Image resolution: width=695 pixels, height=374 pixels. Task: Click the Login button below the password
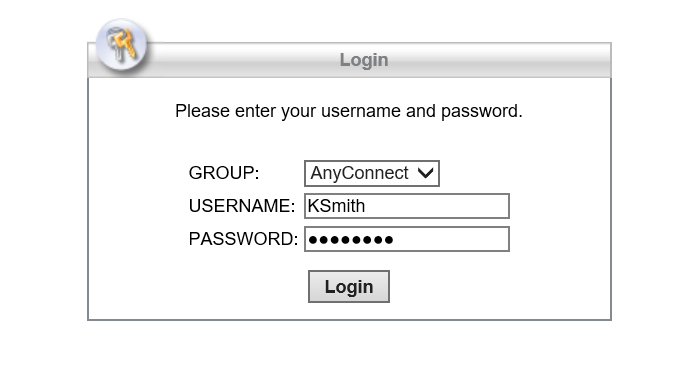click(x=349, y=287)
